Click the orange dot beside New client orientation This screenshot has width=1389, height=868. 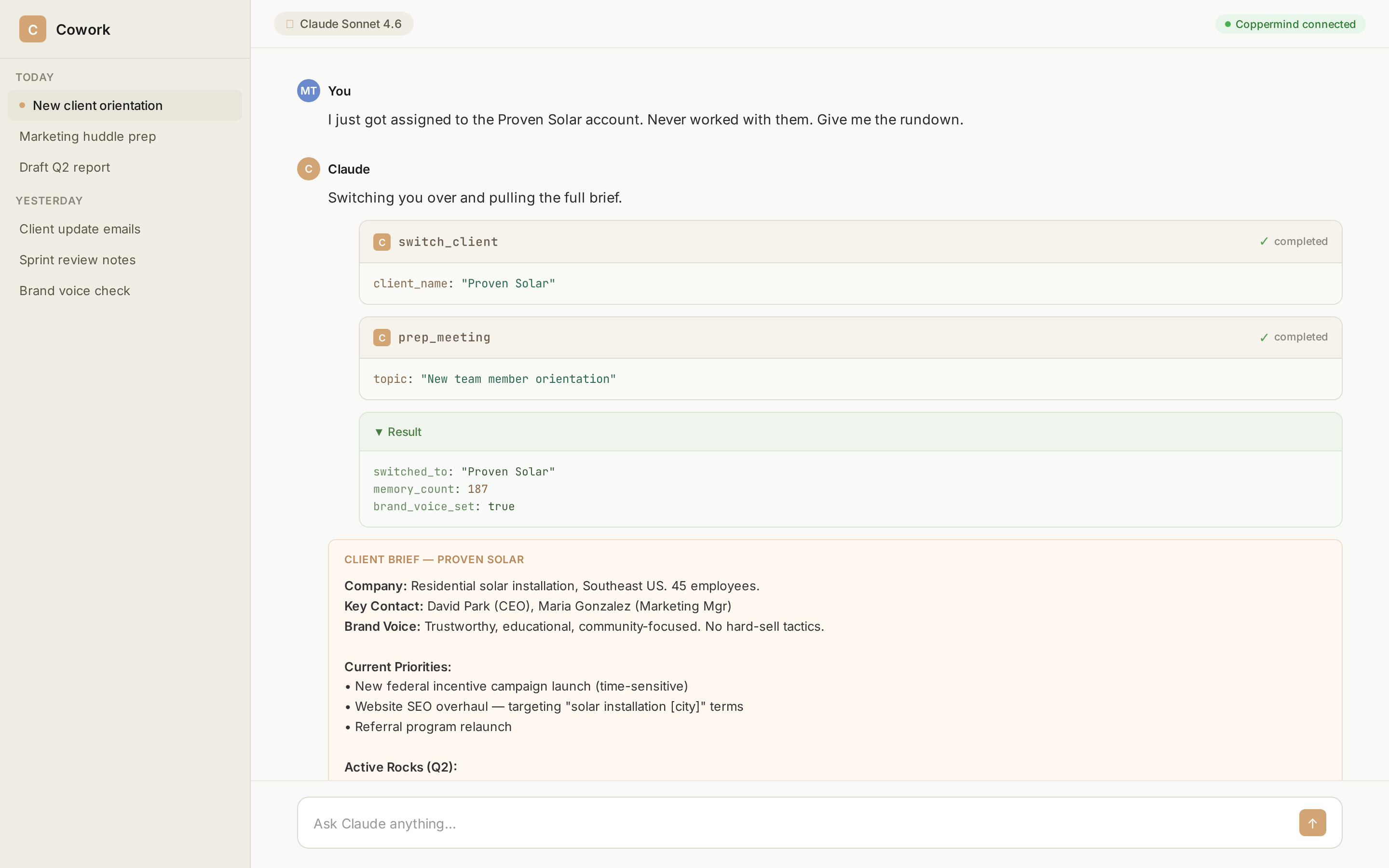(x=22, y=105)
